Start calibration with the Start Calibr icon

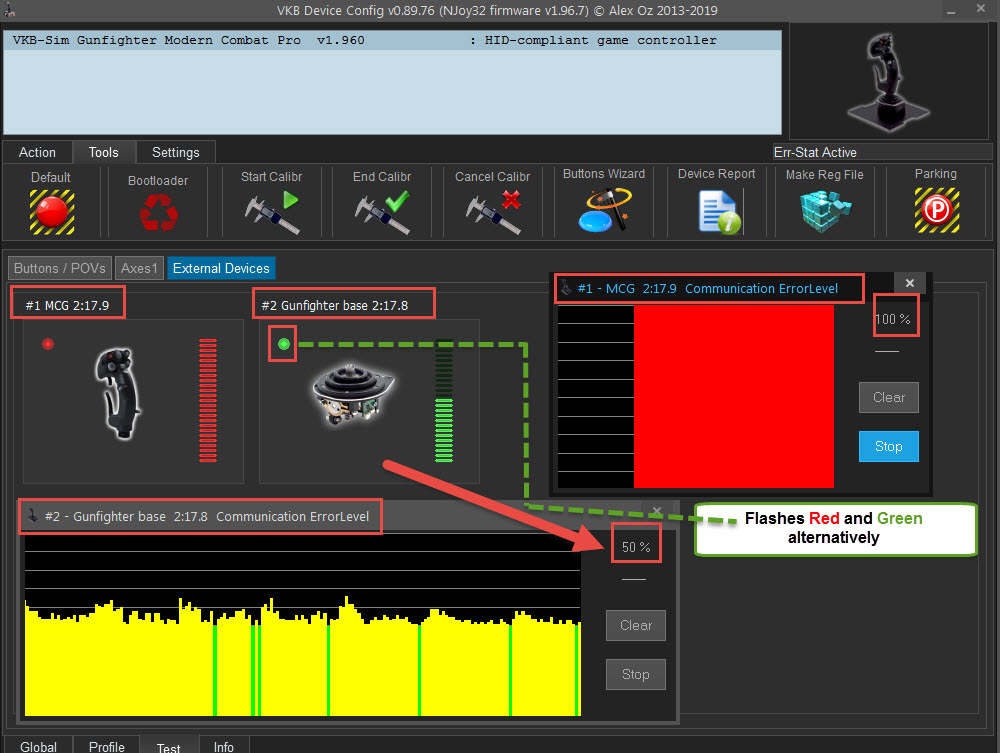click(x=272, y=212)
